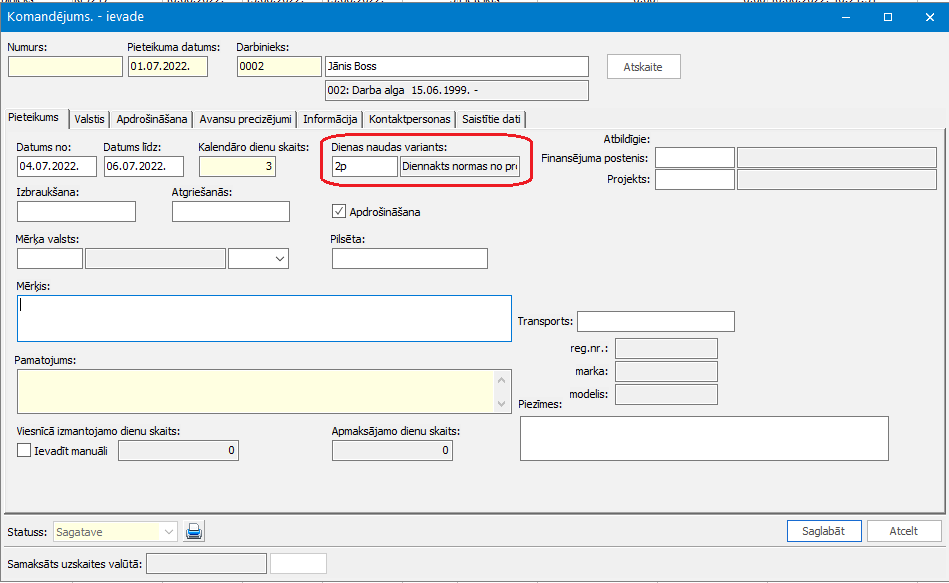Click the Datums līdz field
The height and width of the screenshot is (583, 949).
(x=144, y=166)
